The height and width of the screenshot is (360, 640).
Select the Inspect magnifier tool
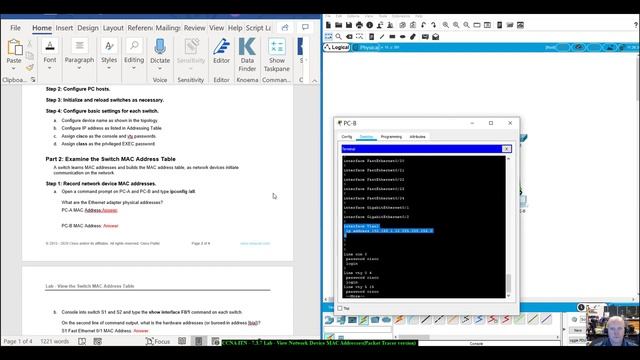pos(338,36)
